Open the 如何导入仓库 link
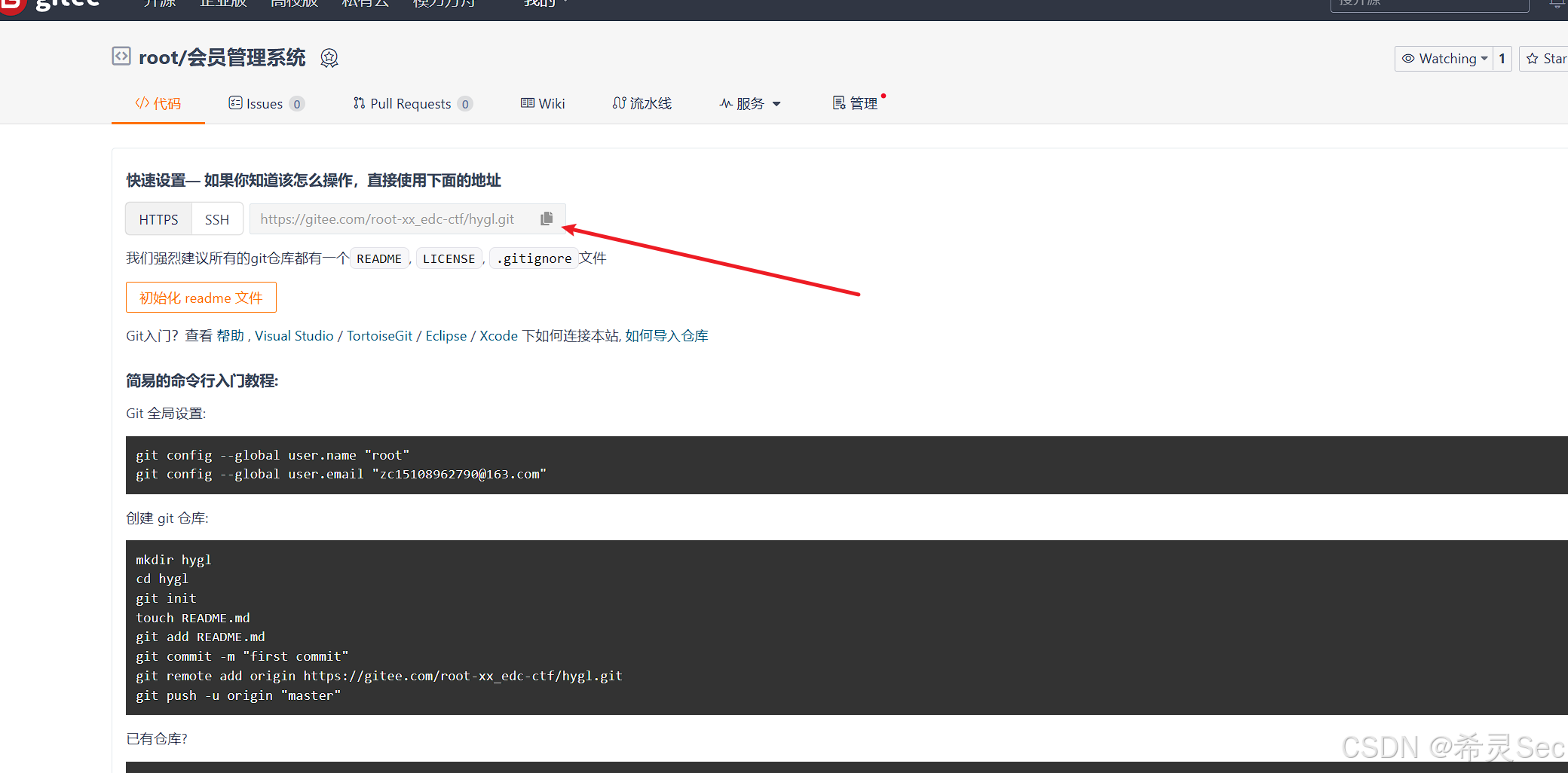This screenshot has height=773, width=1568. tap(666, 335)
